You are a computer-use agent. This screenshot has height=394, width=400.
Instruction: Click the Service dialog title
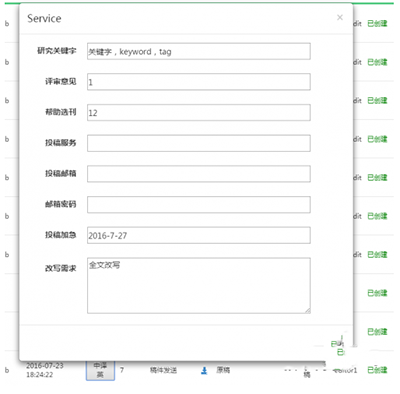pyautogui.click(x=44, y=18)
